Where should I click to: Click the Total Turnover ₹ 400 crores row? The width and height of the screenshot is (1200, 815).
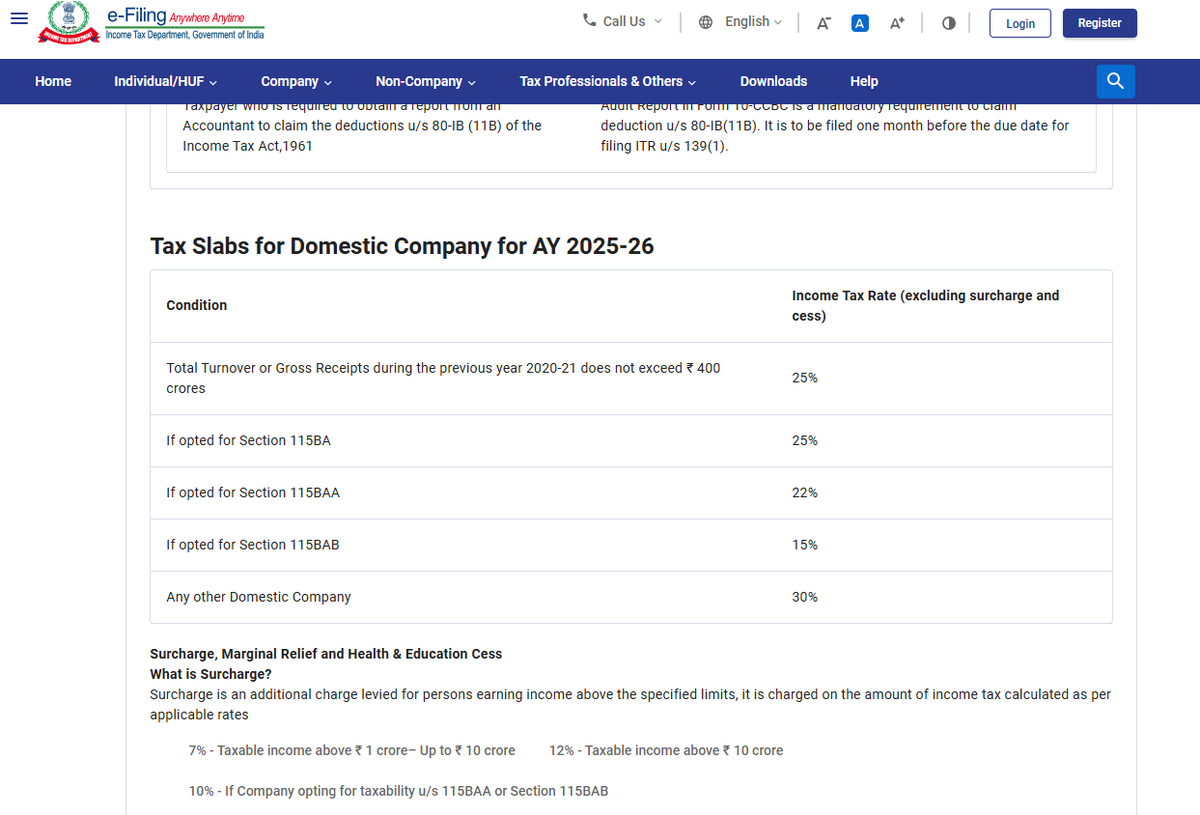click(x=631, y=378)
